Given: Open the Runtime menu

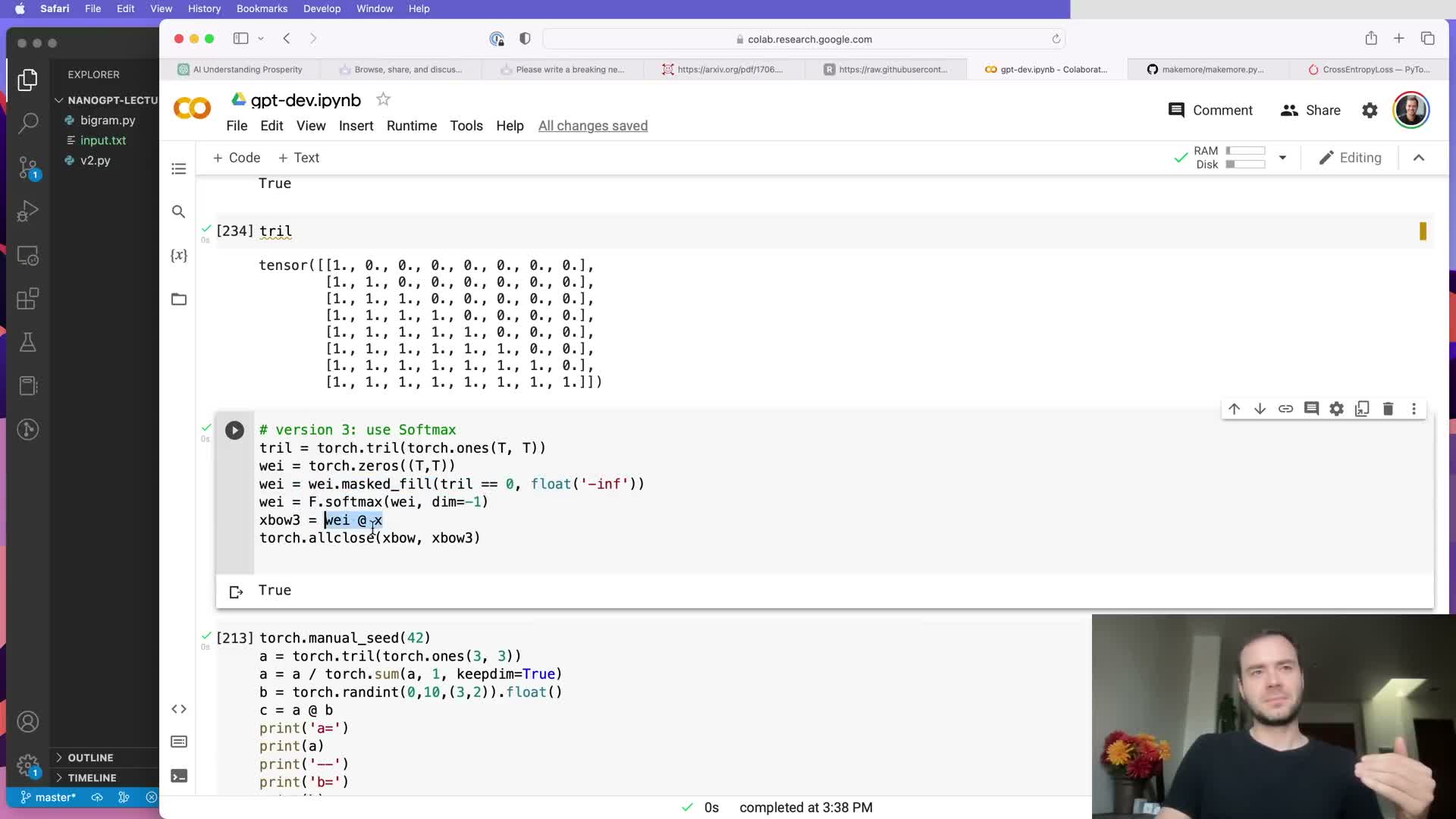Looking at the screenshot, I should point(411,126).
